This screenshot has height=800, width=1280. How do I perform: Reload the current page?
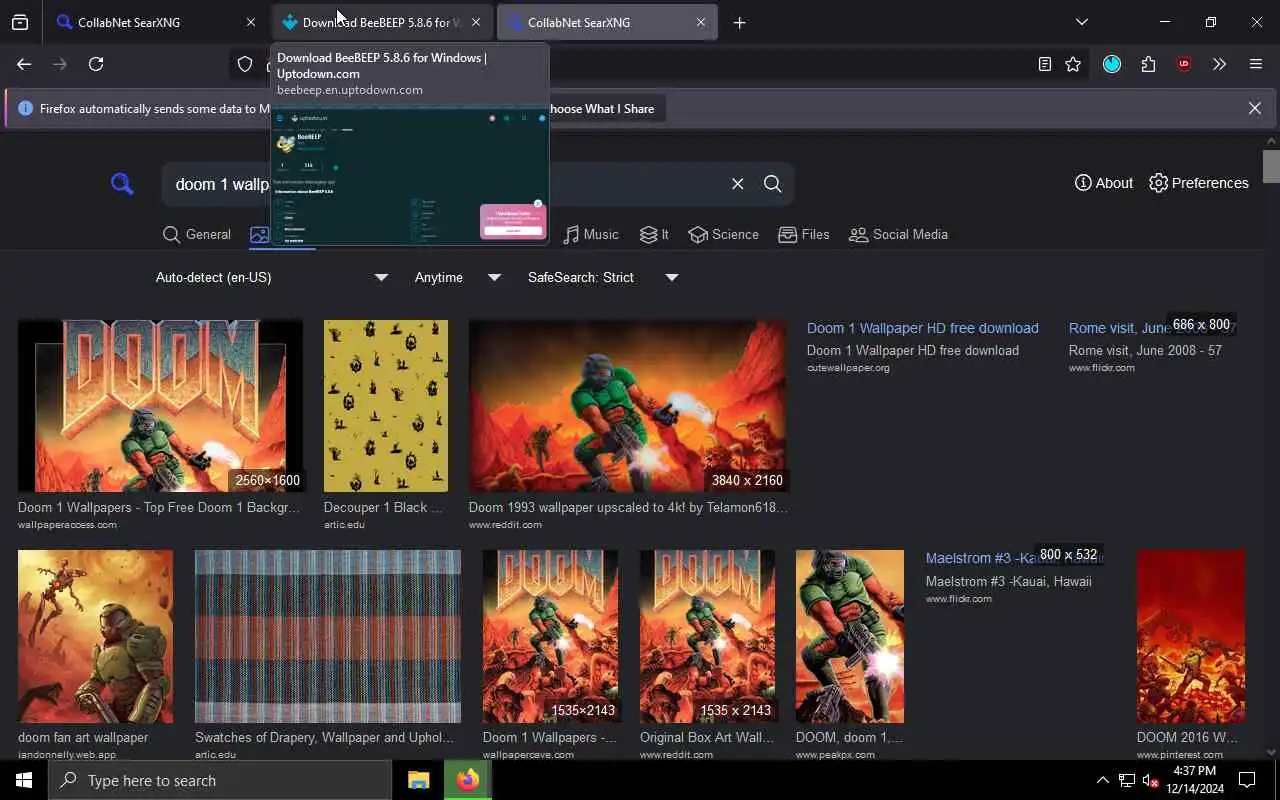96,64
